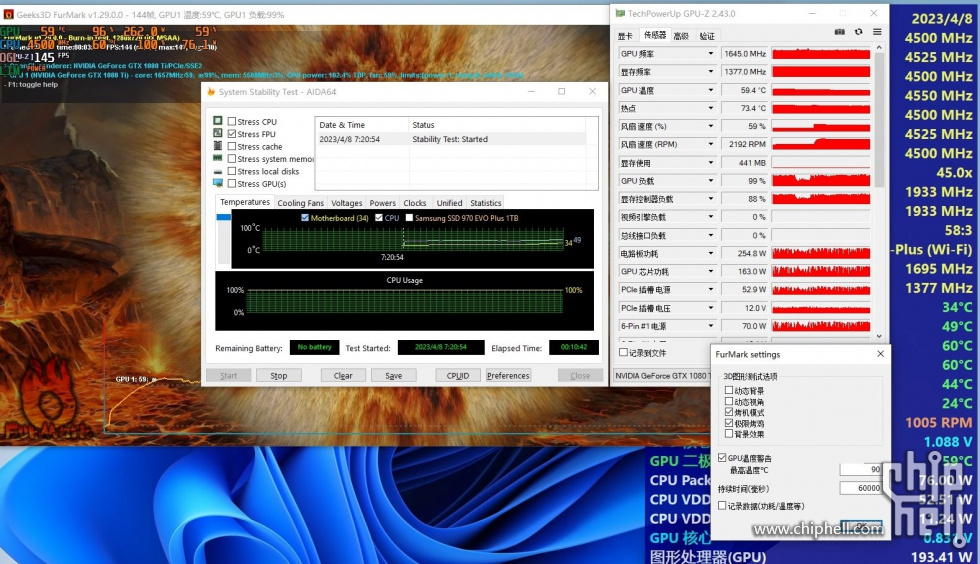Click the monitor icon beside Stress GPU(s)

218,183
